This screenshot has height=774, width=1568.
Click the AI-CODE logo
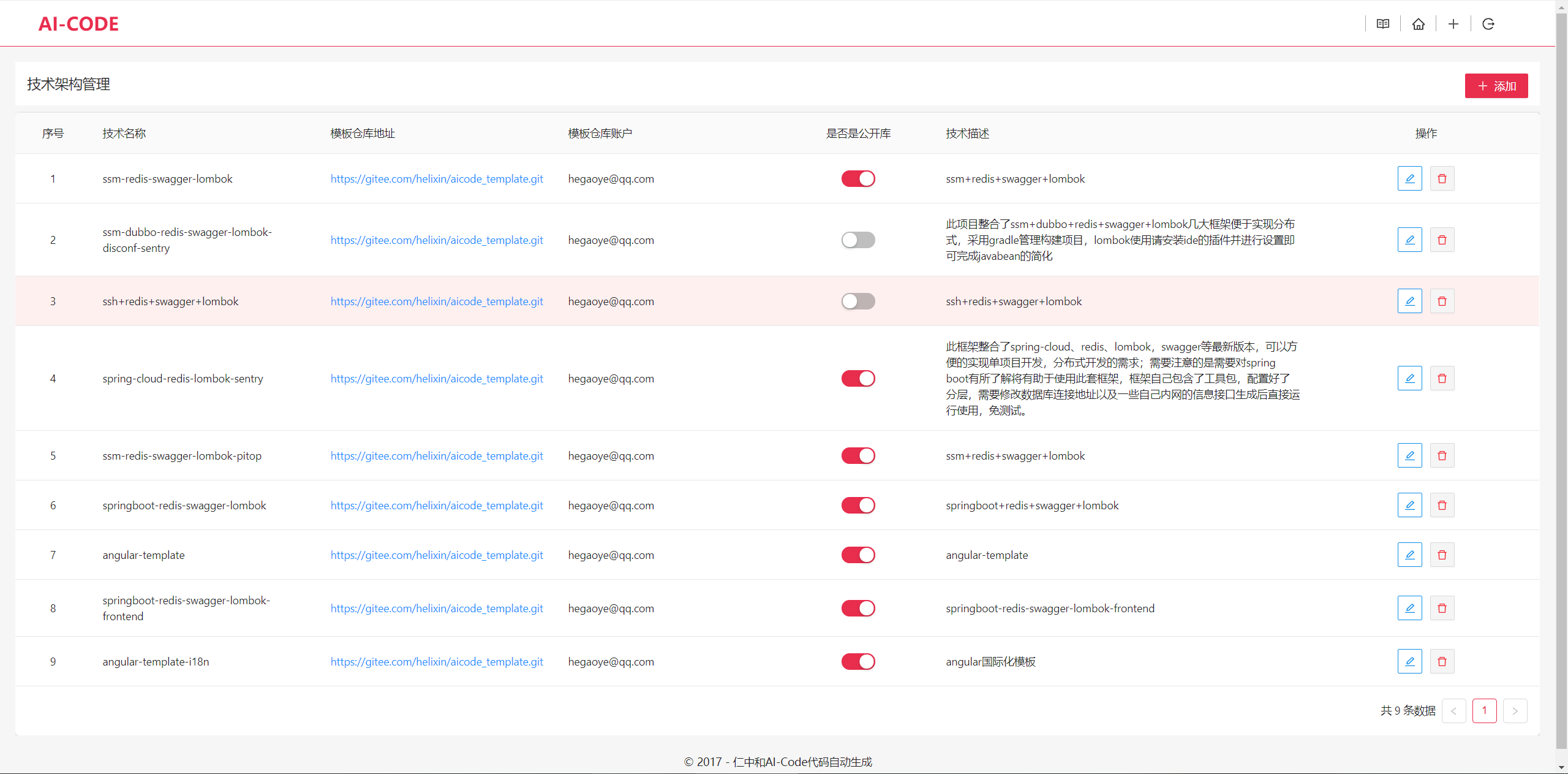78,24
